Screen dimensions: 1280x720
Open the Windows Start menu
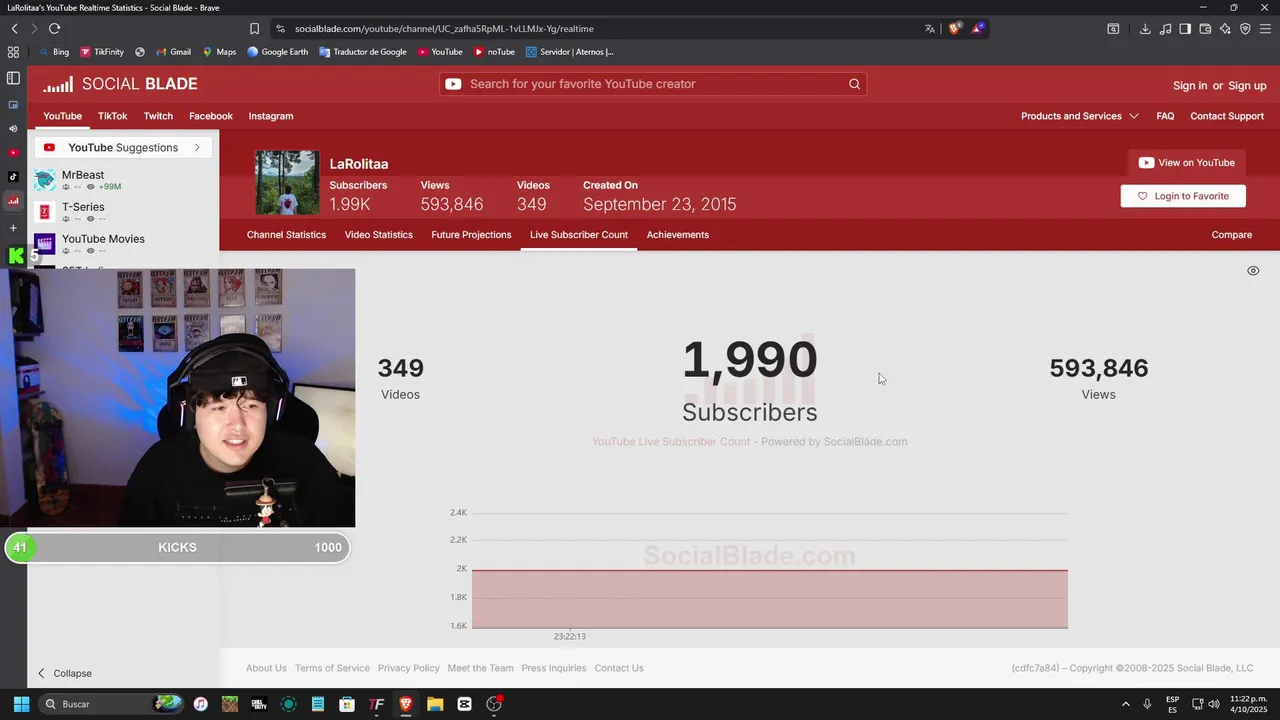21,704
